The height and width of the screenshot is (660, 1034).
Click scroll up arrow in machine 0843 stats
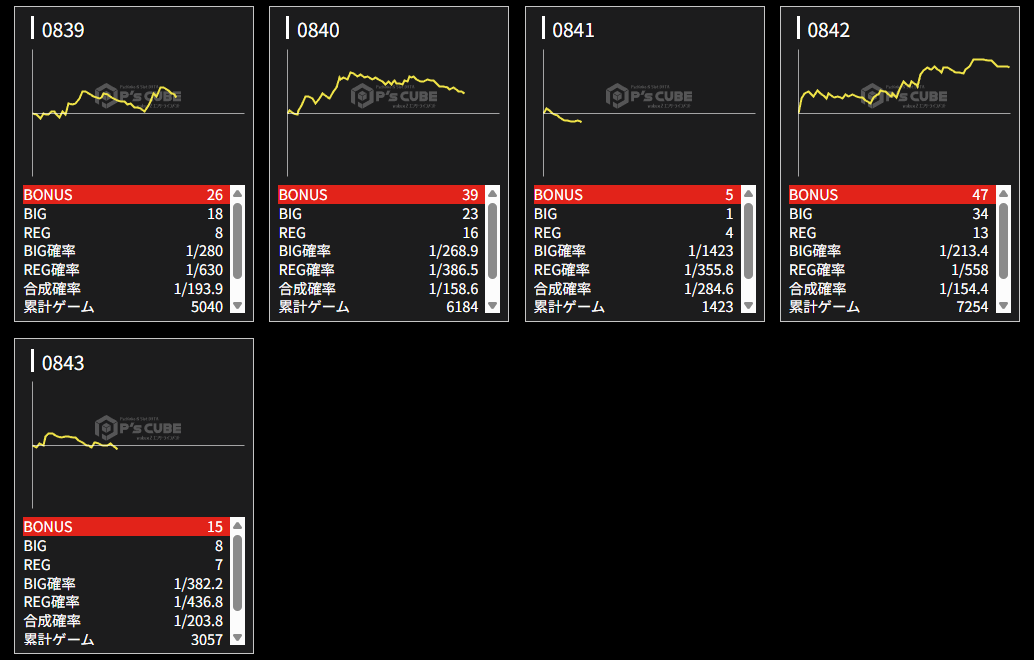pyautogui.click(x=237, y=526)
